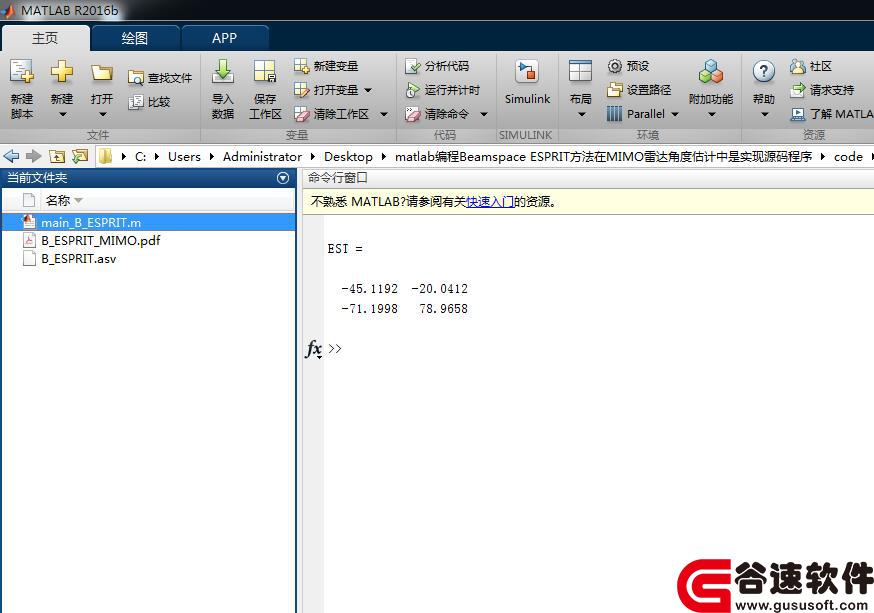Expand the Layout (布局) dropdown arrow

581,115
